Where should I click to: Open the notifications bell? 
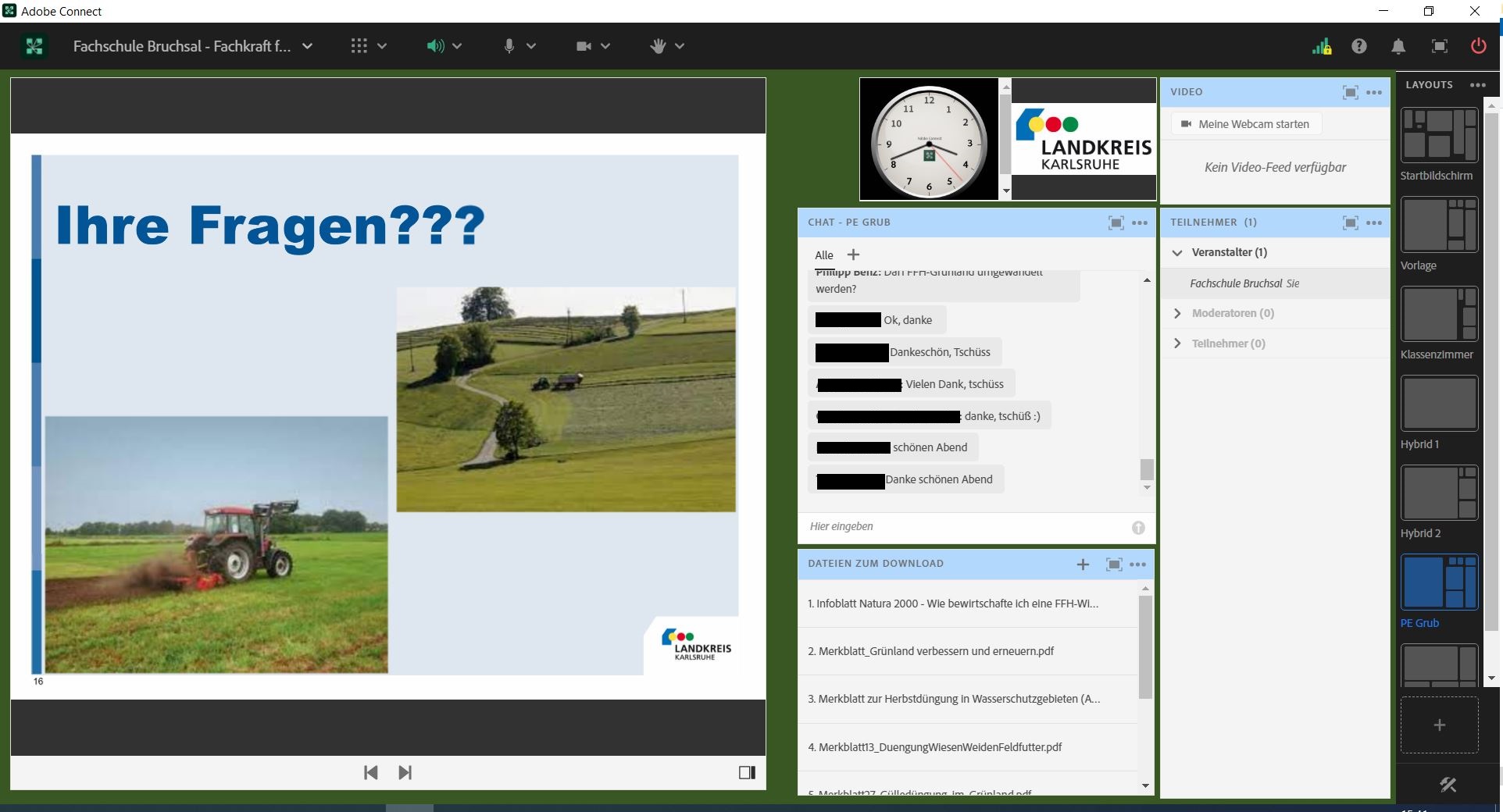pyautogui.click(x=1398, y=46)
